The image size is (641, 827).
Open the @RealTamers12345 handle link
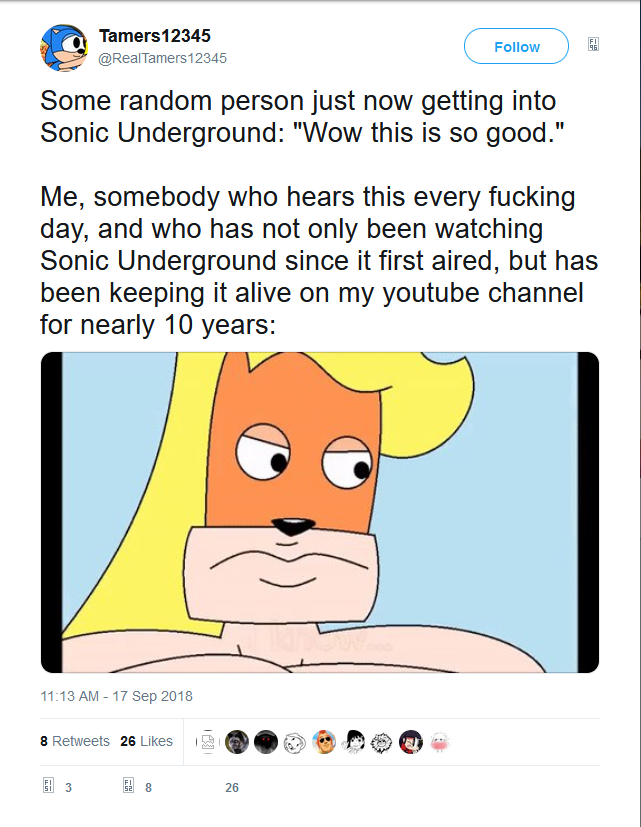162,58
